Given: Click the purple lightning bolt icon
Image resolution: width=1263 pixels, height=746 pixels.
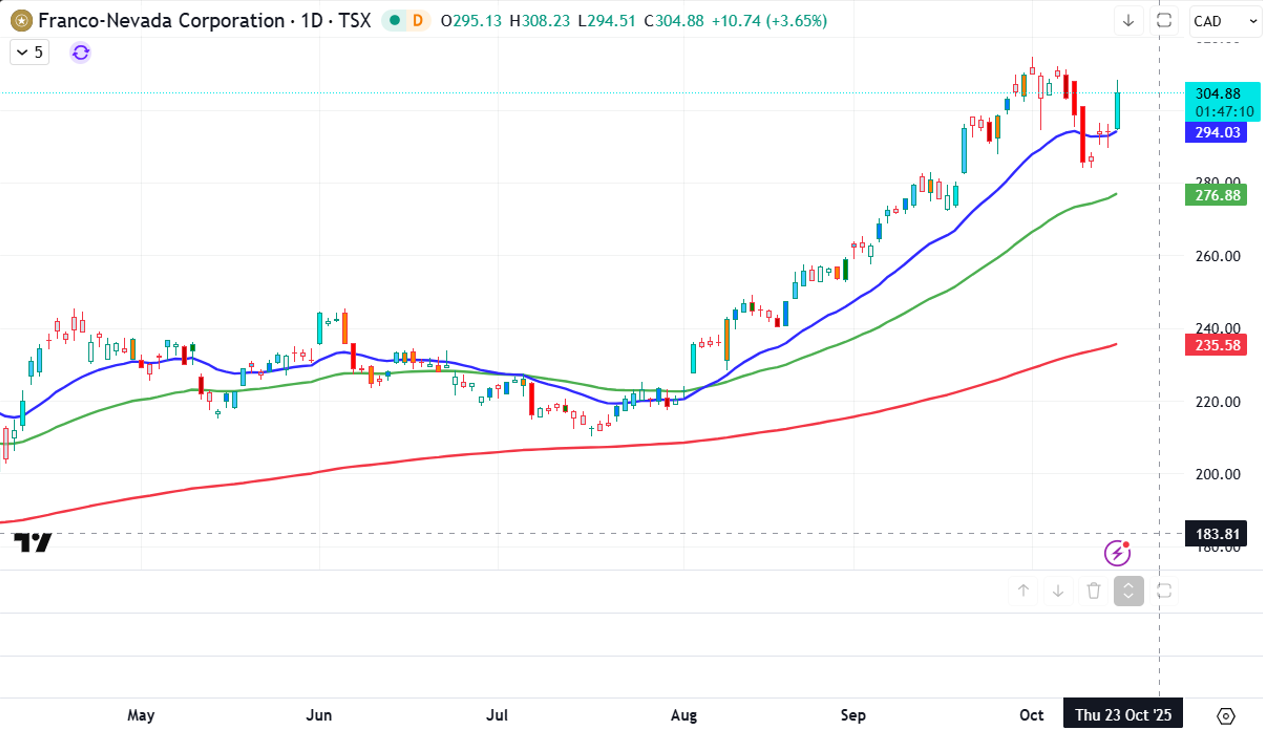Looking at the screenshot, I should (x=1117, y=552).
